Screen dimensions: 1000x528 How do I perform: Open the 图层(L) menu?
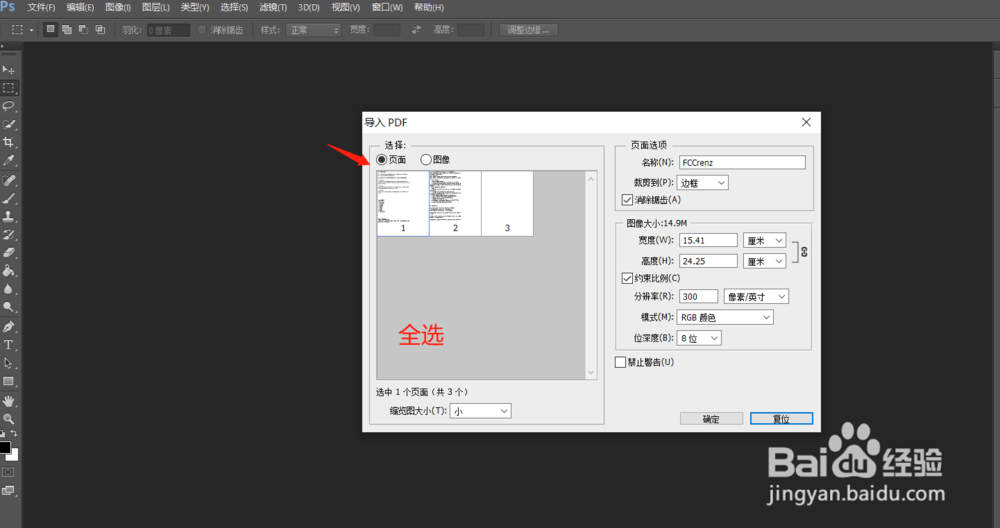tap(156, 8)
